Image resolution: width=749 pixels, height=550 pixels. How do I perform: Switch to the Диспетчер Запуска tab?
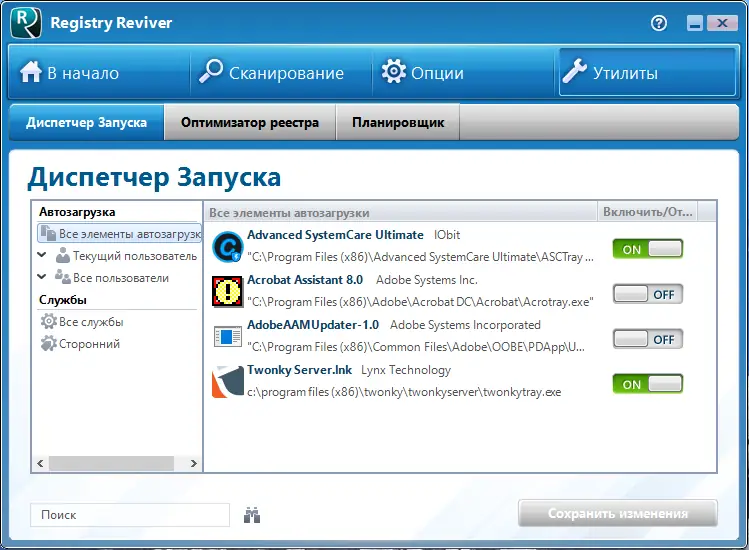tap(86, 122)
